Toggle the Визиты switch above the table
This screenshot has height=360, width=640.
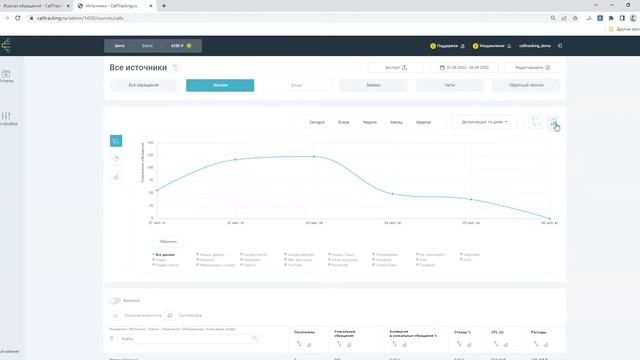click(115, 301)
